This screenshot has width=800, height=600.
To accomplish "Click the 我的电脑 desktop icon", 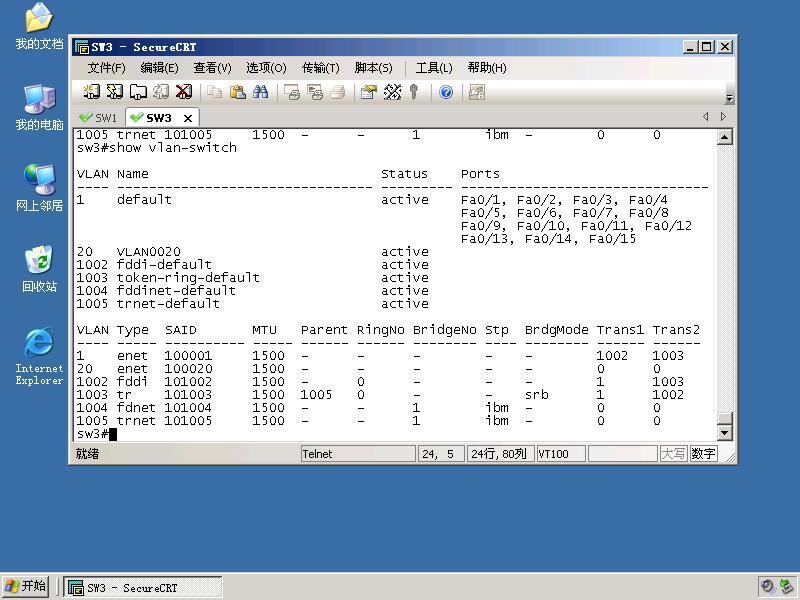I will coord(39,108).
